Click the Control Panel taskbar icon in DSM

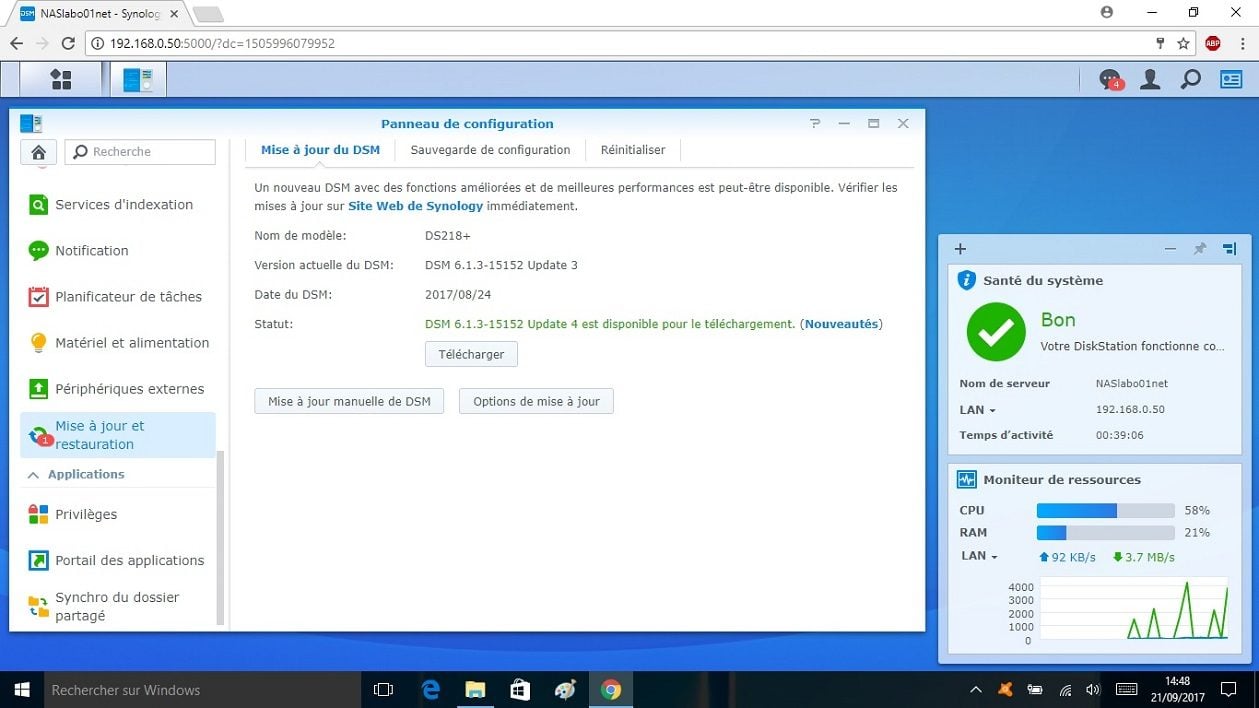(138, 80)
